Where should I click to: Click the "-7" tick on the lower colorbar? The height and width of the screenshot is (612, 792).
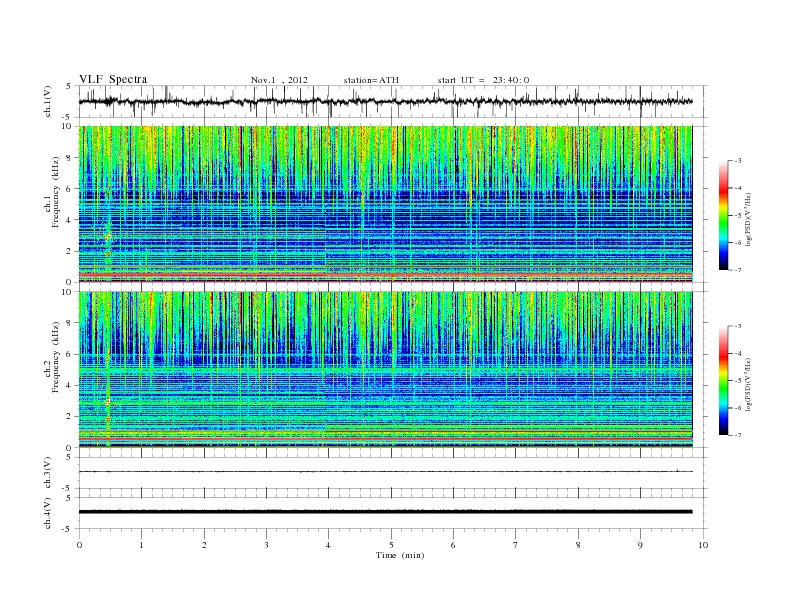pos(737,435)
